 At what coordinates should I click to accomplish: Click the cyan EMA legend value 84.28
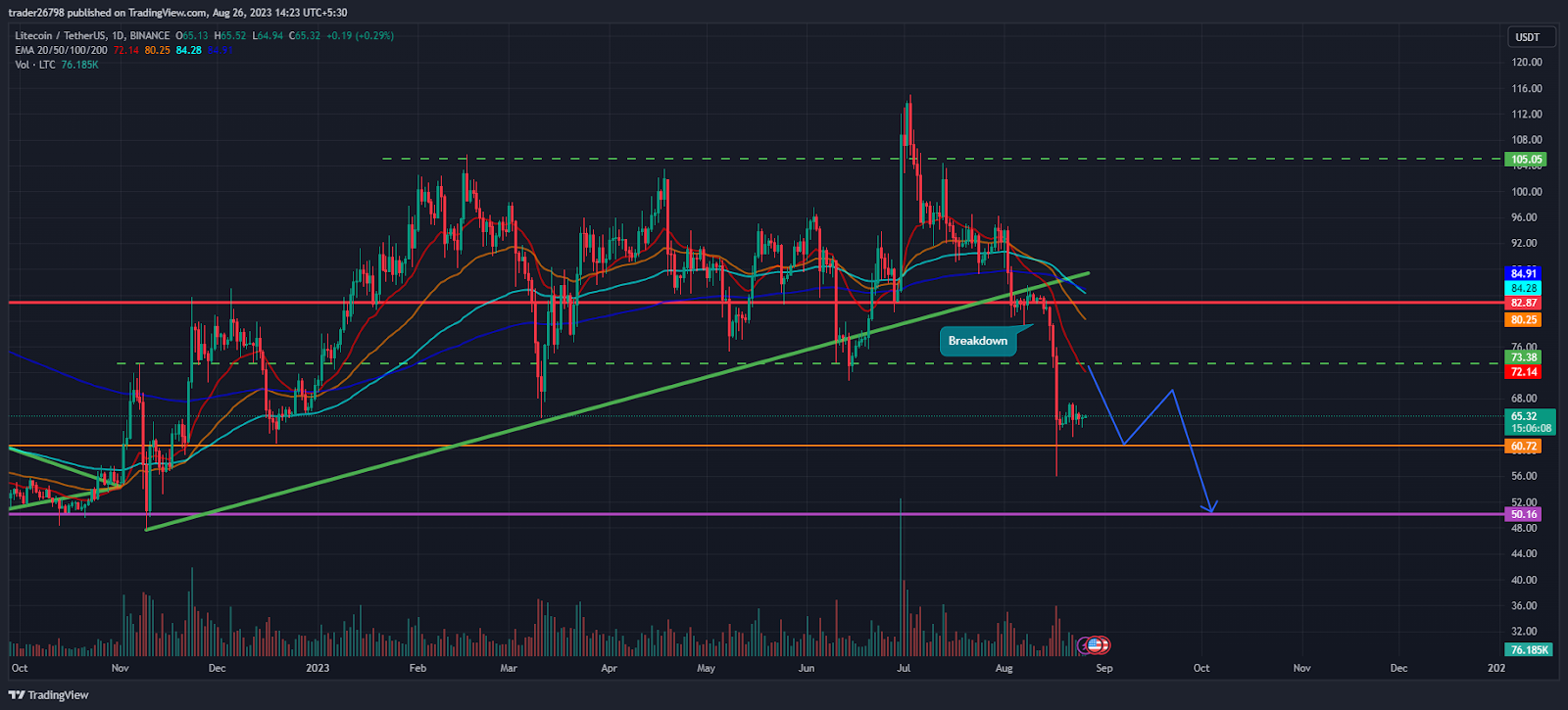pyautogui.click(x=188, y=50)
